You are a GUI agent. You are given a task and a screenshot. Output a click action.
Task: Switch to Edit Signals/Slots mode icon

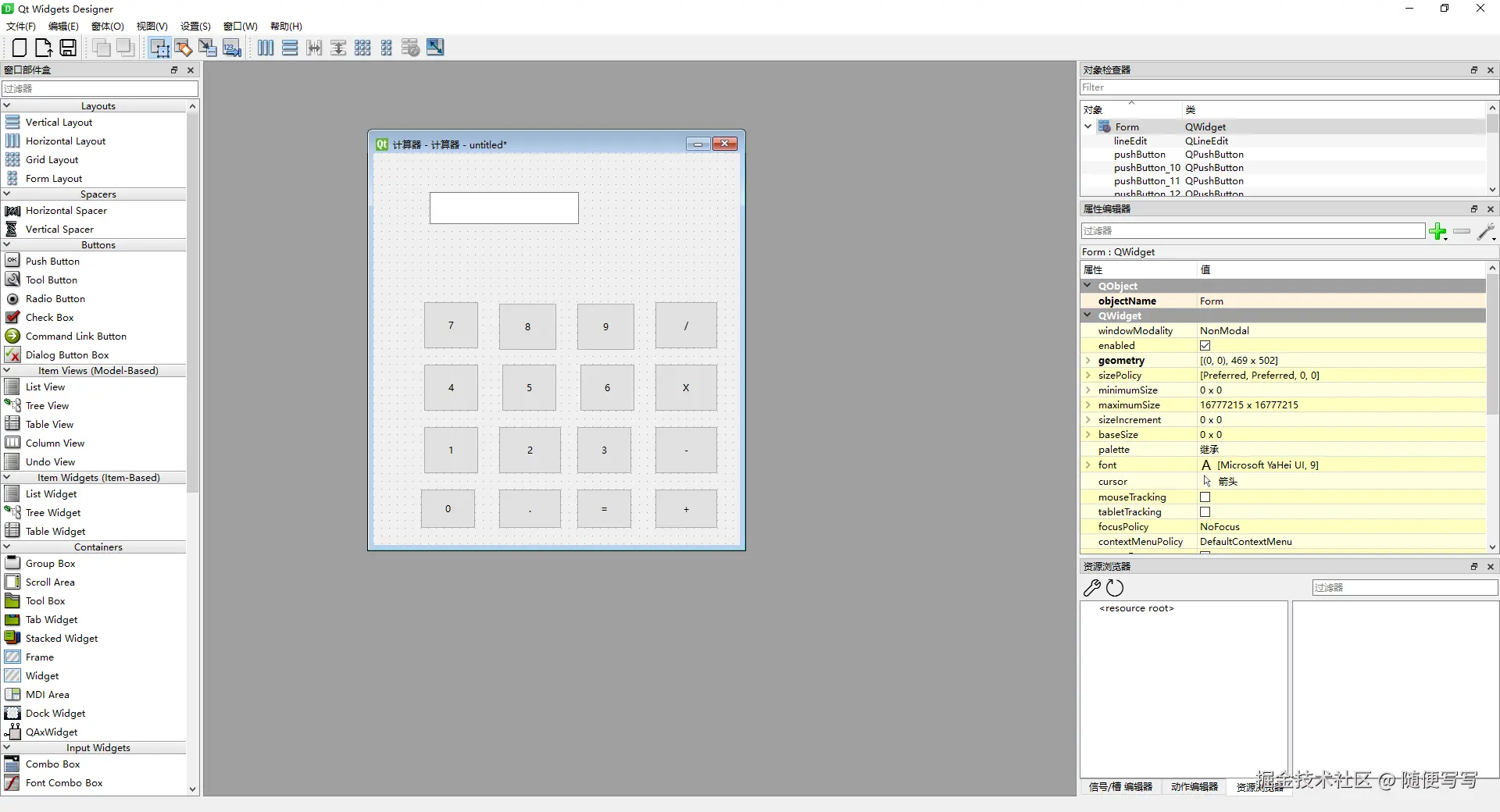(x=184, y=48)
